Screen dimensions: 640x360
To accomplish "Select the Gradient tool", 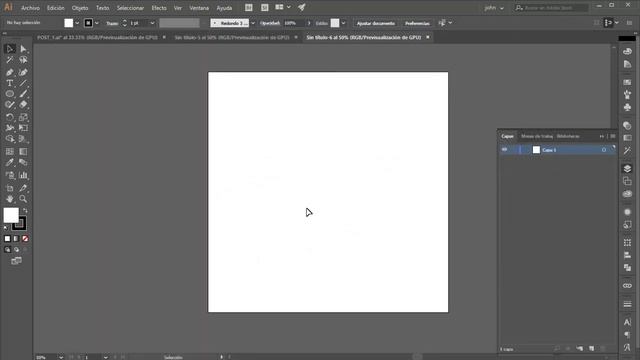I will click(23, 152).
